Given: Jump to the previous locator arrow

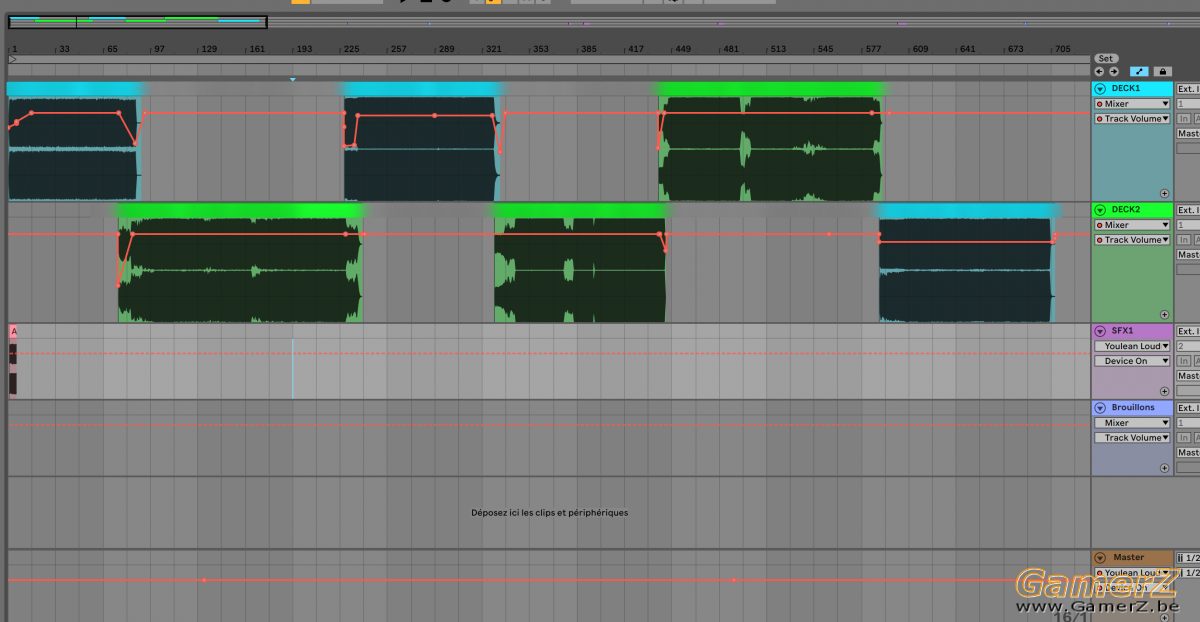Looking at the screenshot, I should point(1099,71).
